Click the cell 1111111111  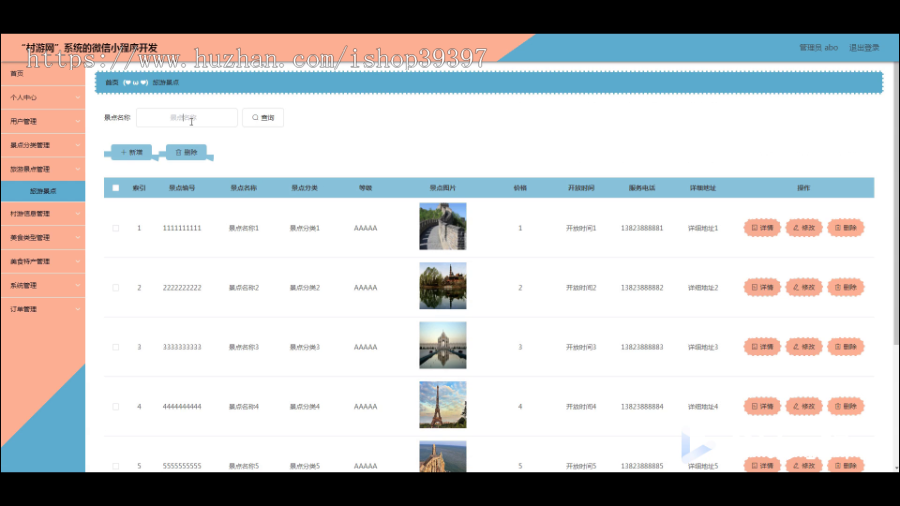[182, 228]
